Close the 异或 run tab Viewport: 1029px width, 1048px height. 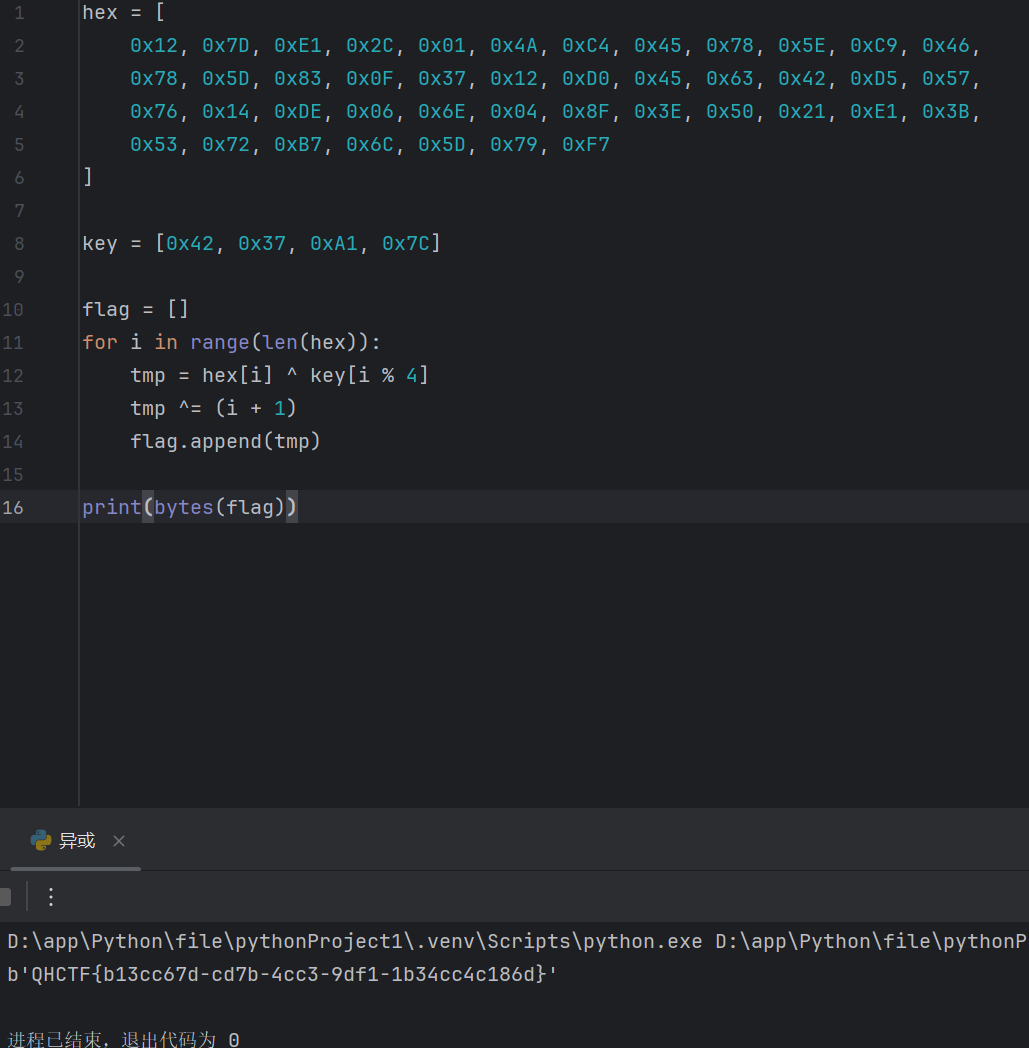[x=119, y=841]
